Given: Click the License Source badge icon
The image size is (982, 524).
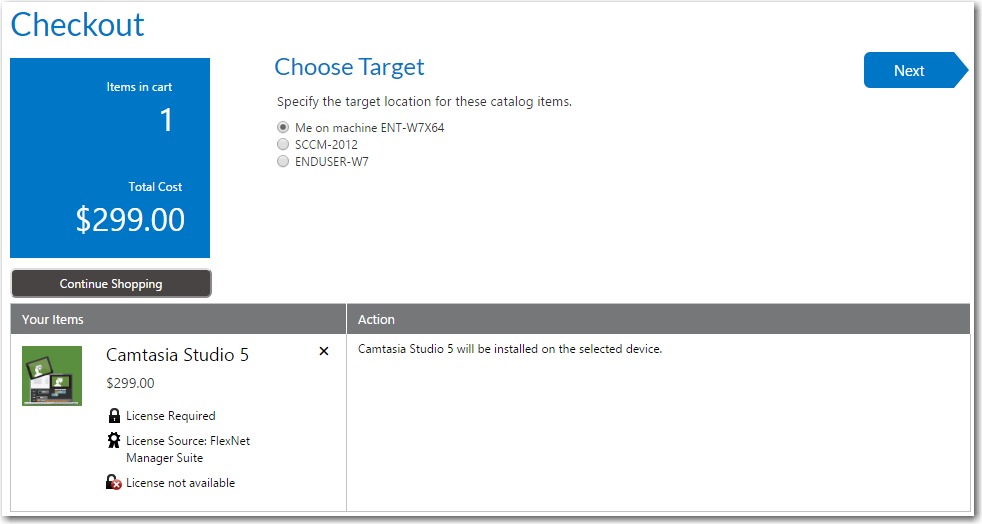Looking at the screenshot, I should coord(113,441).
